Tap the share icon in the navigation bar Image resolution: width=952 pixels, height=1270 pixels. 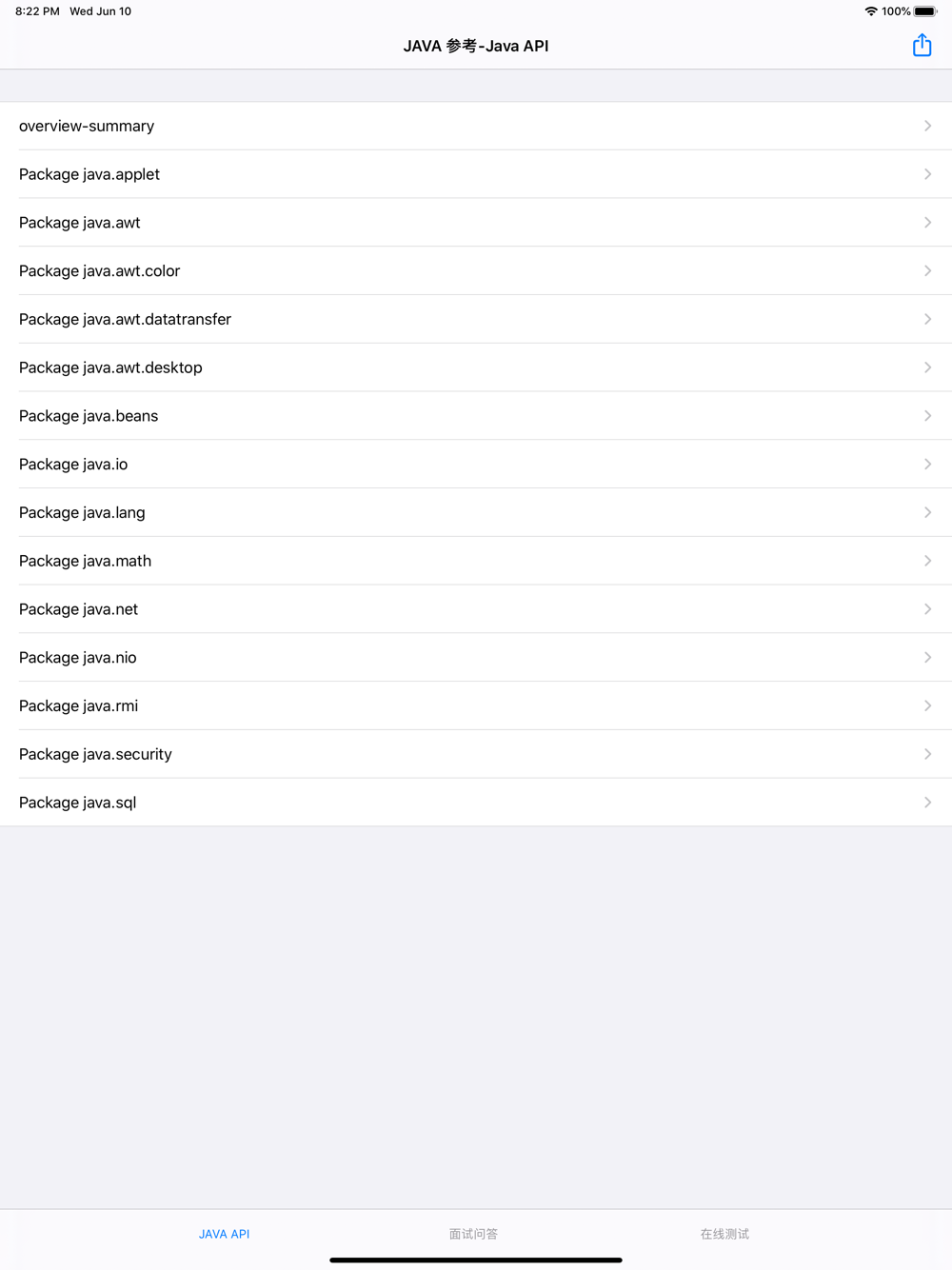(x=922, y=46)
